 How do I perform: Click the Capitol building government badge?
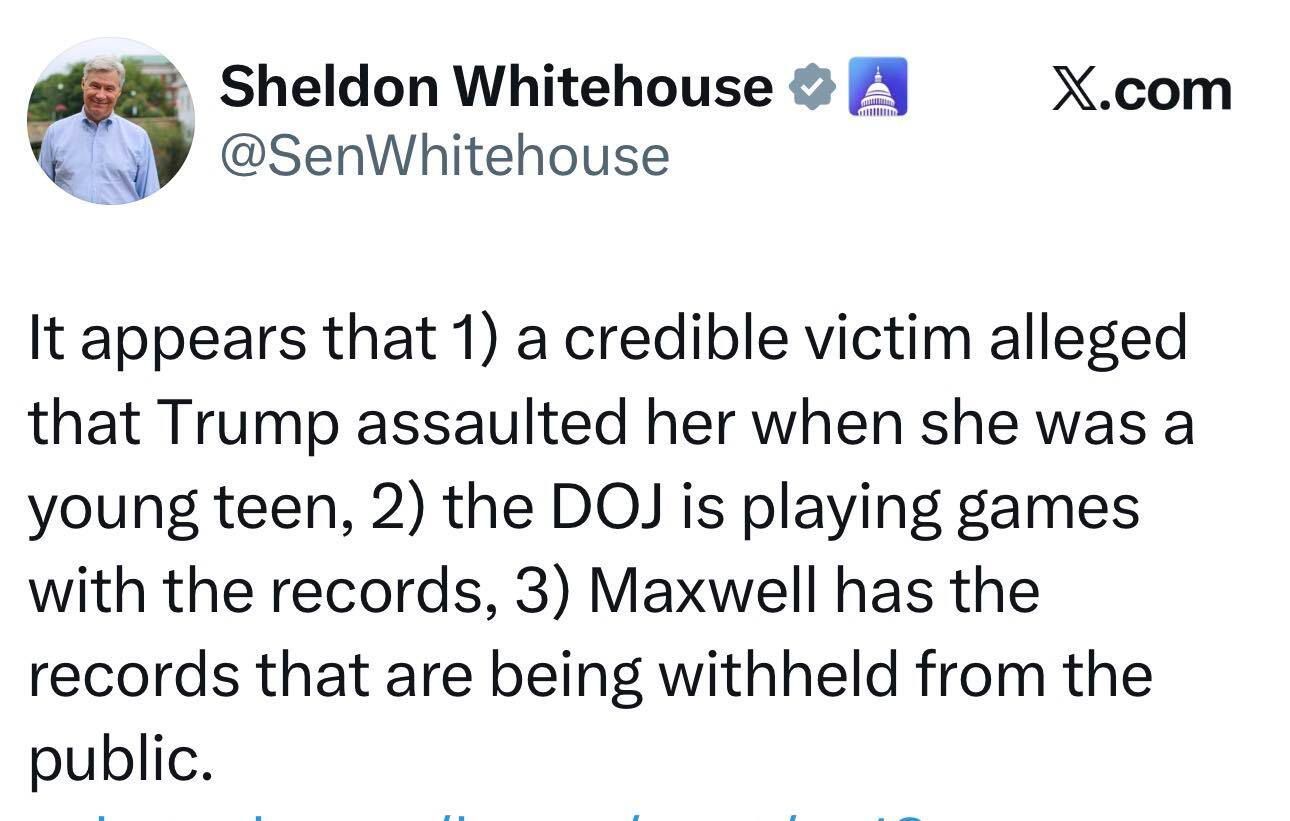[x=877, y=87]
